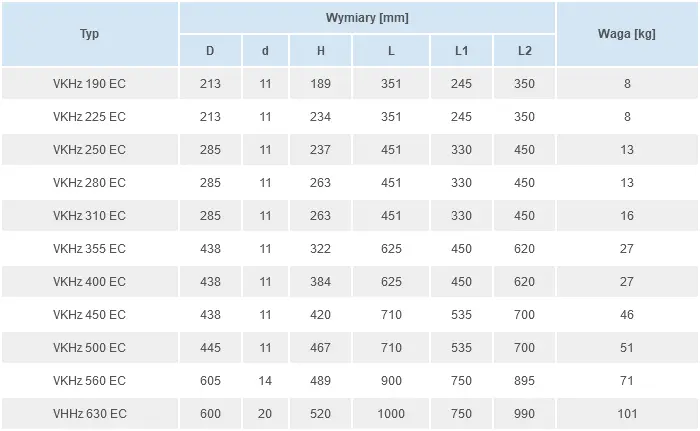This screenshot has width=700, height=431.
Task: Click the Waga [kg] column header
Action: (x=627, y=34)
